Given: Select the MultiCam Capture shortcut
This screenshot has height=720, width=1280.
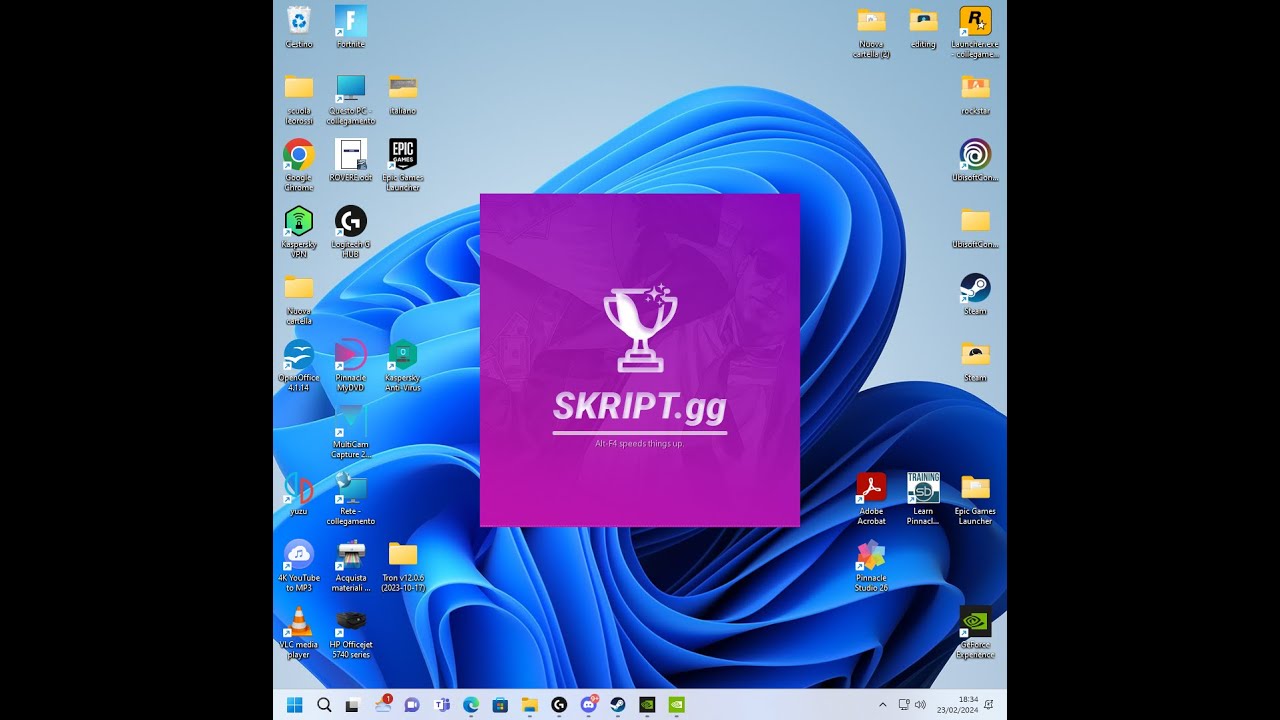Looking at the screenshot, I should click(x=351, y=432).
